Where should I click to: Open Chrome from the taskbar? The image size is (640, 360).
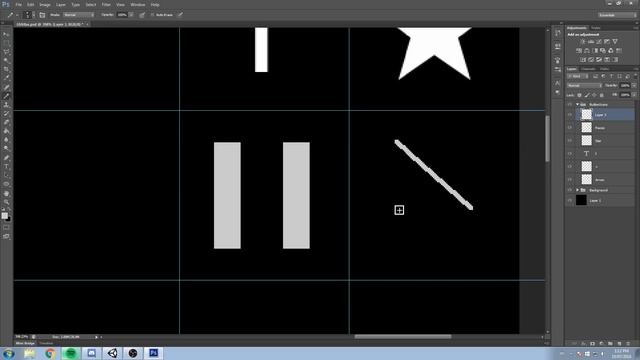[x=50, y=353]
